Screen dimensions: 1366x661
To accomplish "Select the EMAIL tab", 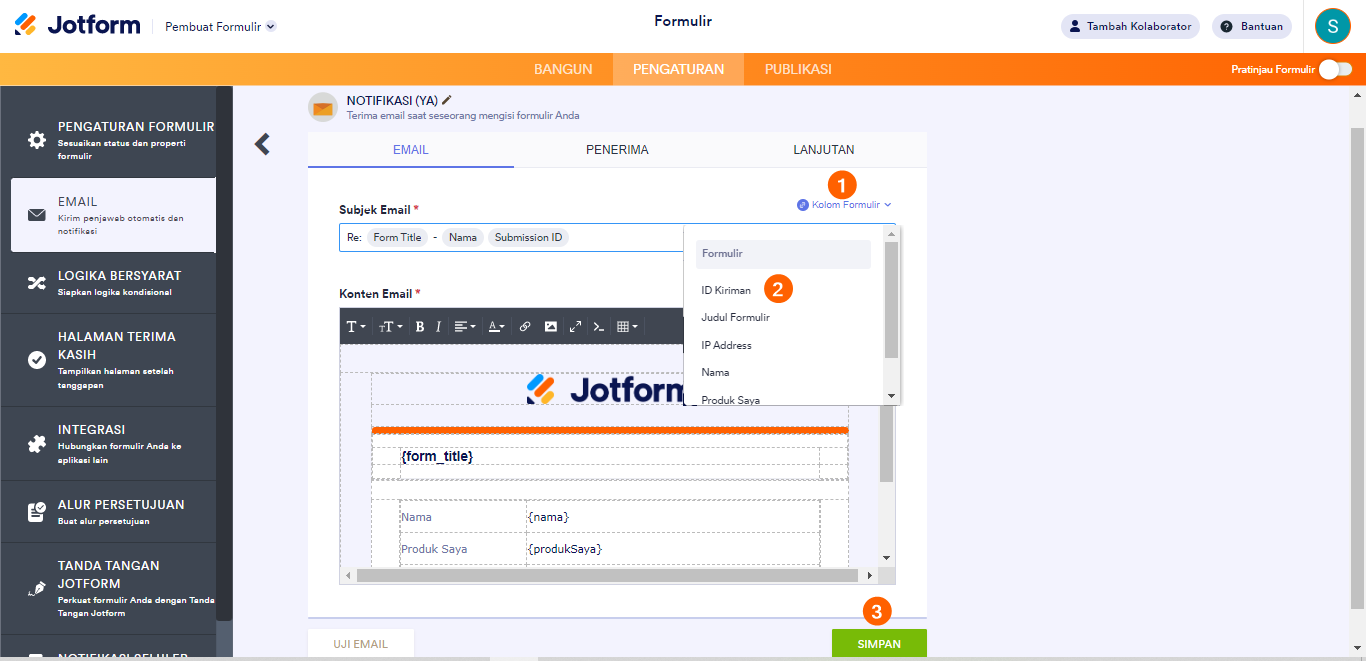I will 411,150.
